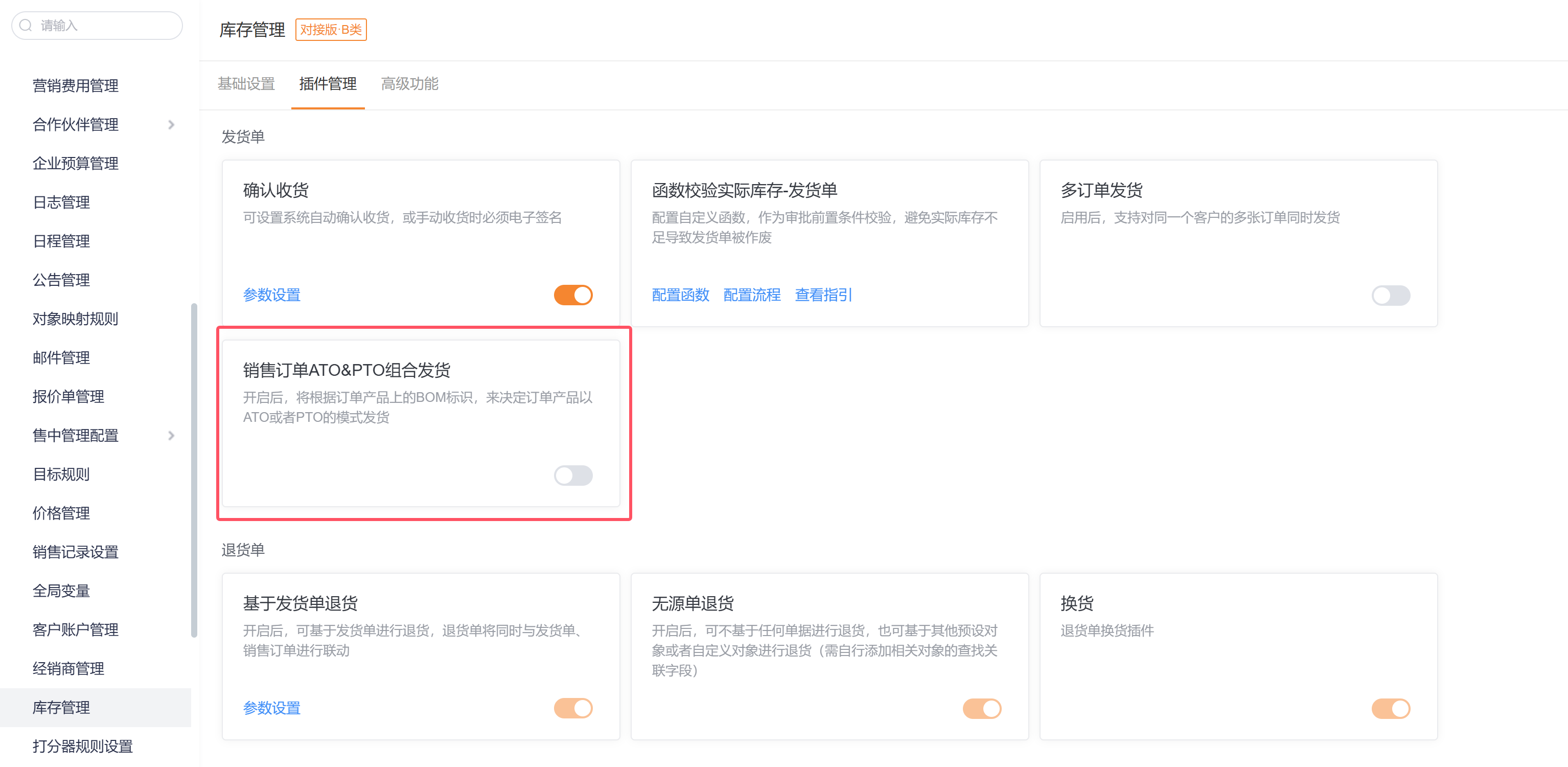1568x767 pixels.
Task: Select the 插件管理 tab
Action: 328,84
